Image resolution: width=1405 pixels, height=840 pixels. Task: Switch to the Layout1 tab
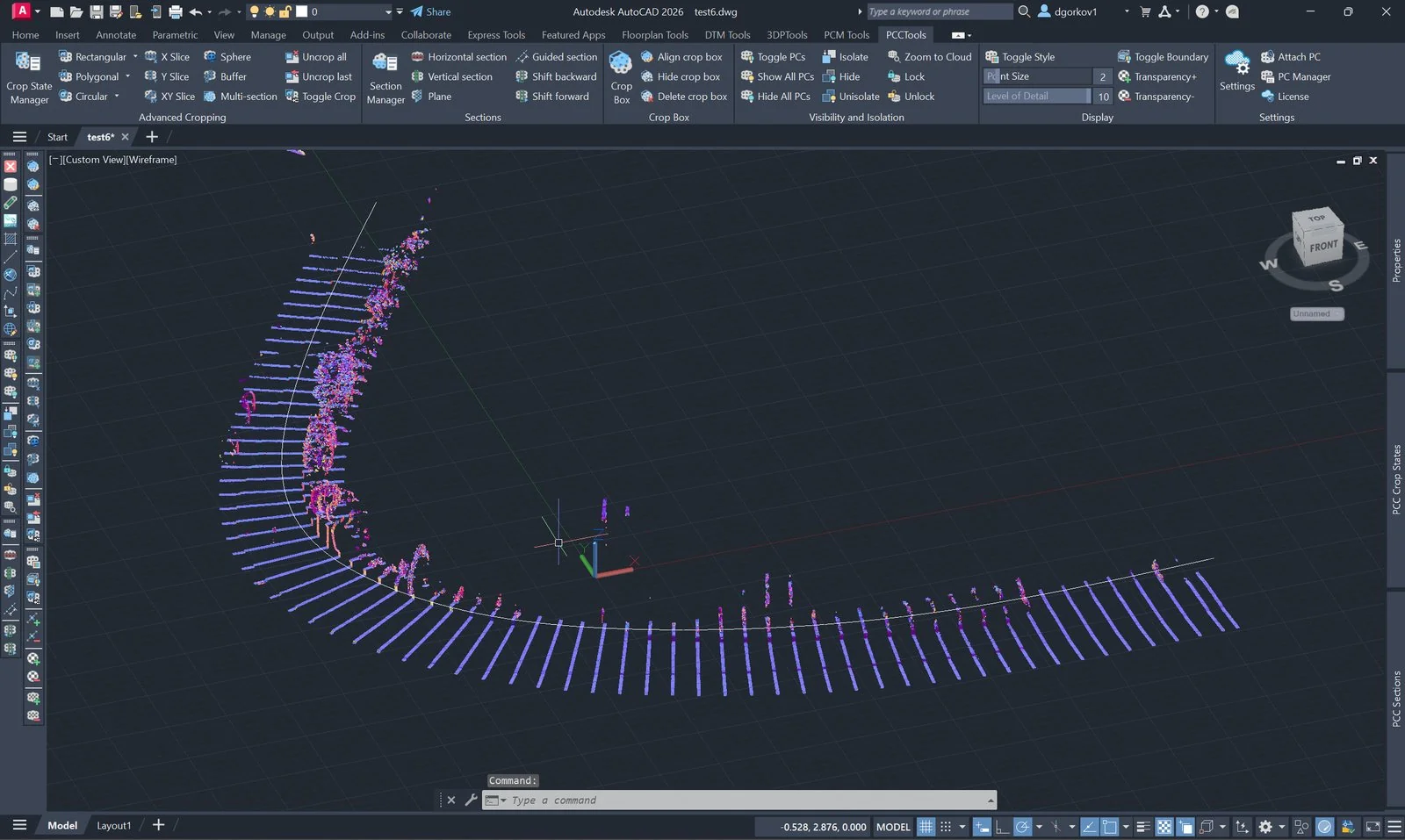click(113, 826)
